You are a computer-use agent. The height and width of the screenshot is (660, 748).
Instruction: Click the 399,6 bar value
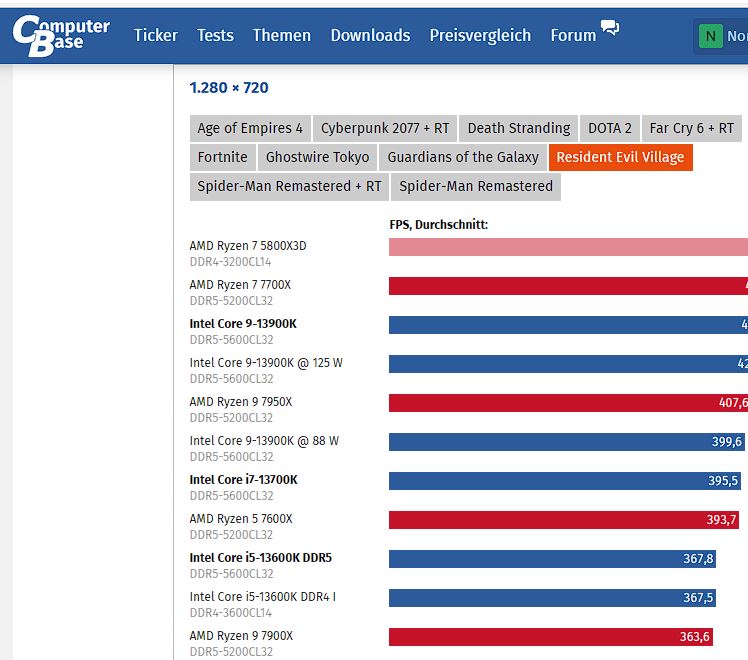click(727, 442)
